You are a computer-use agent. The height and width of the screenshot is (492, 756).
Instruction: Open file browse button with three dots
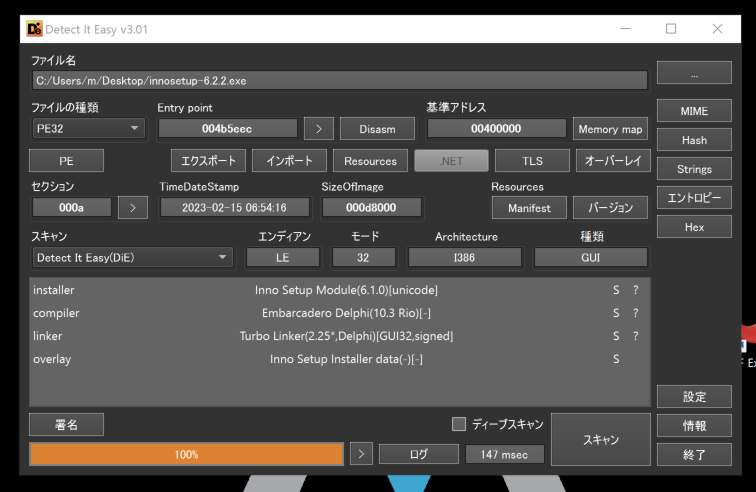point(694,73)
